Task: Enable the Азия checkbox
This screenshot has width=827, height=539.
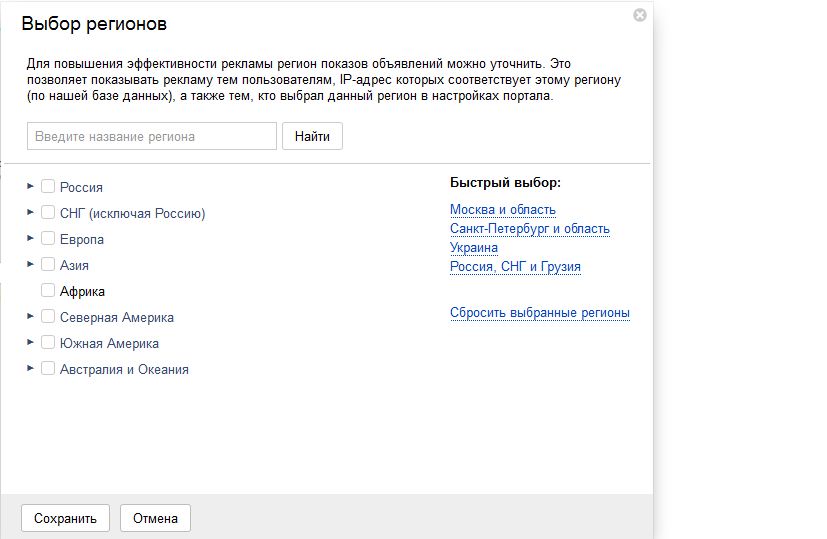Action: [48, 264]
